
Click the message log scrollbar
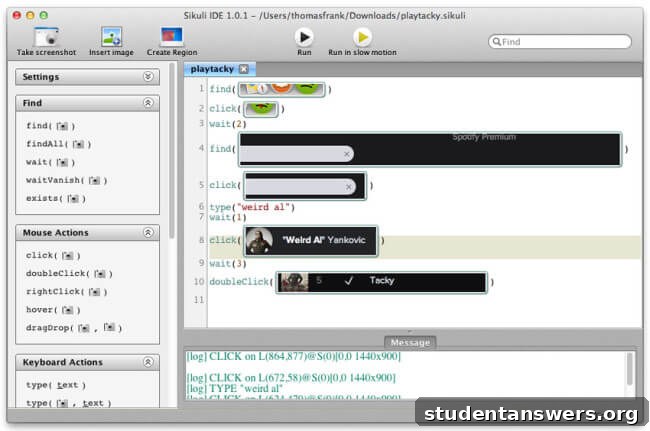[x=630, y=368]
